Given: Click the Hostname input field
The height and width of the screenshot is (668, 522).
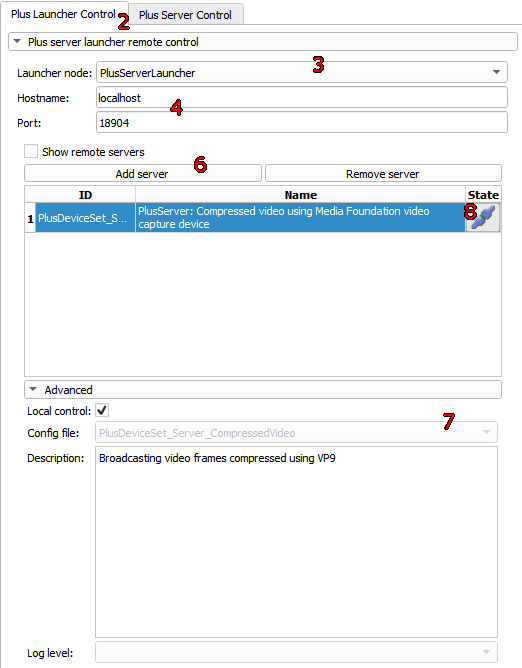Looking at the screenshot, I should [302, 98].
